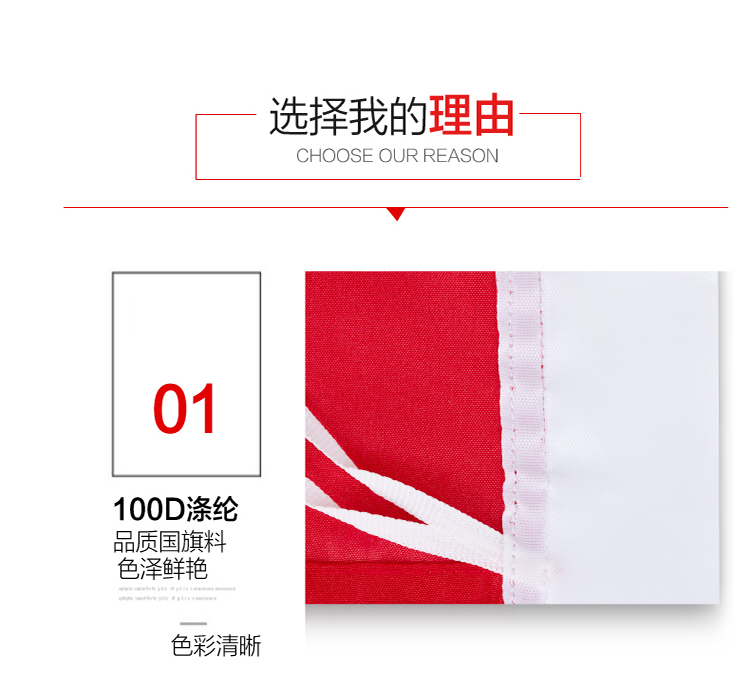The image size is (750, 698).
Task: Select the red 理由 characters
Action: click(x=472, y=115)
